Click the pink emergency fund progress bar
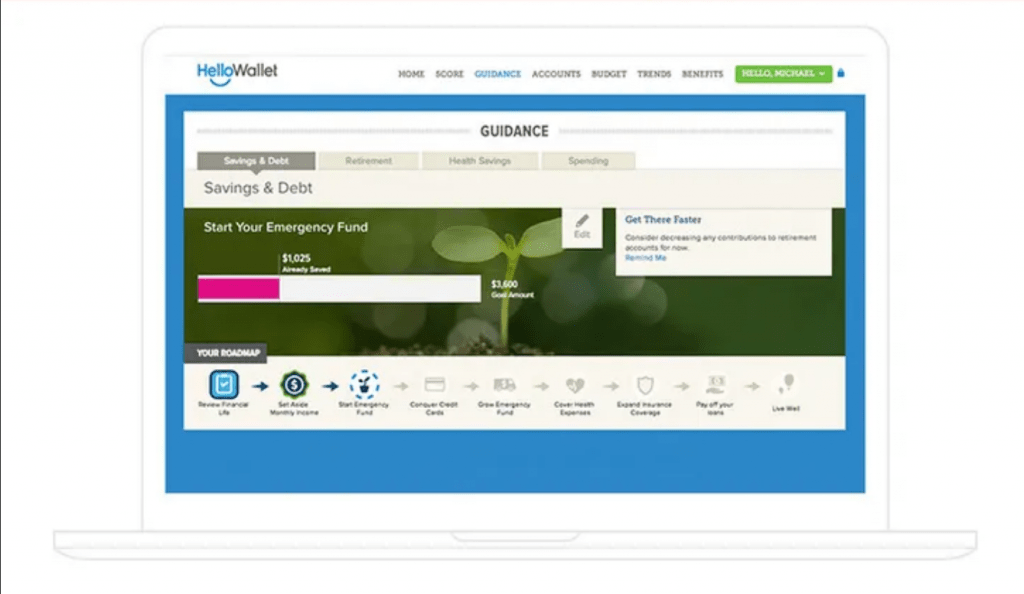The height and width of the screenshot is (594, 1024). 239,289
